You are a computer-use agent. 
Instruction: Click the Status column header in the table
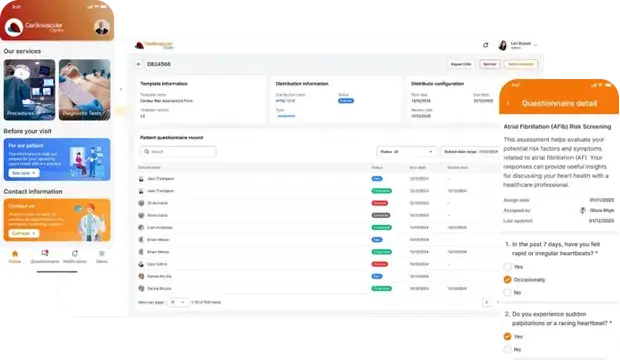pos(377,168)
